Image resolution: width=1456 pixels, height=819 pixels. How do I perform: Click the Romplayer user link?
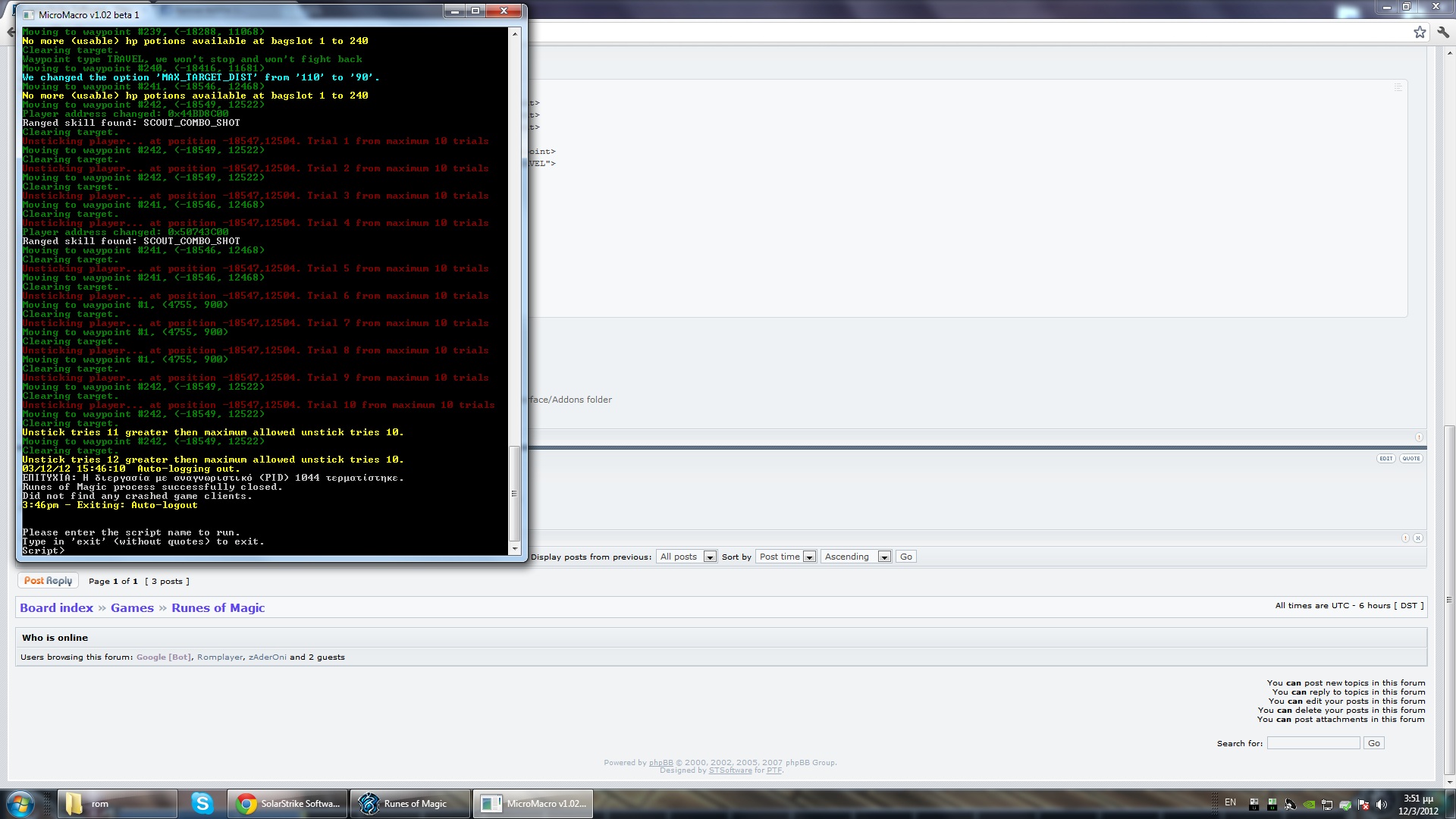[x=220, y=657]
